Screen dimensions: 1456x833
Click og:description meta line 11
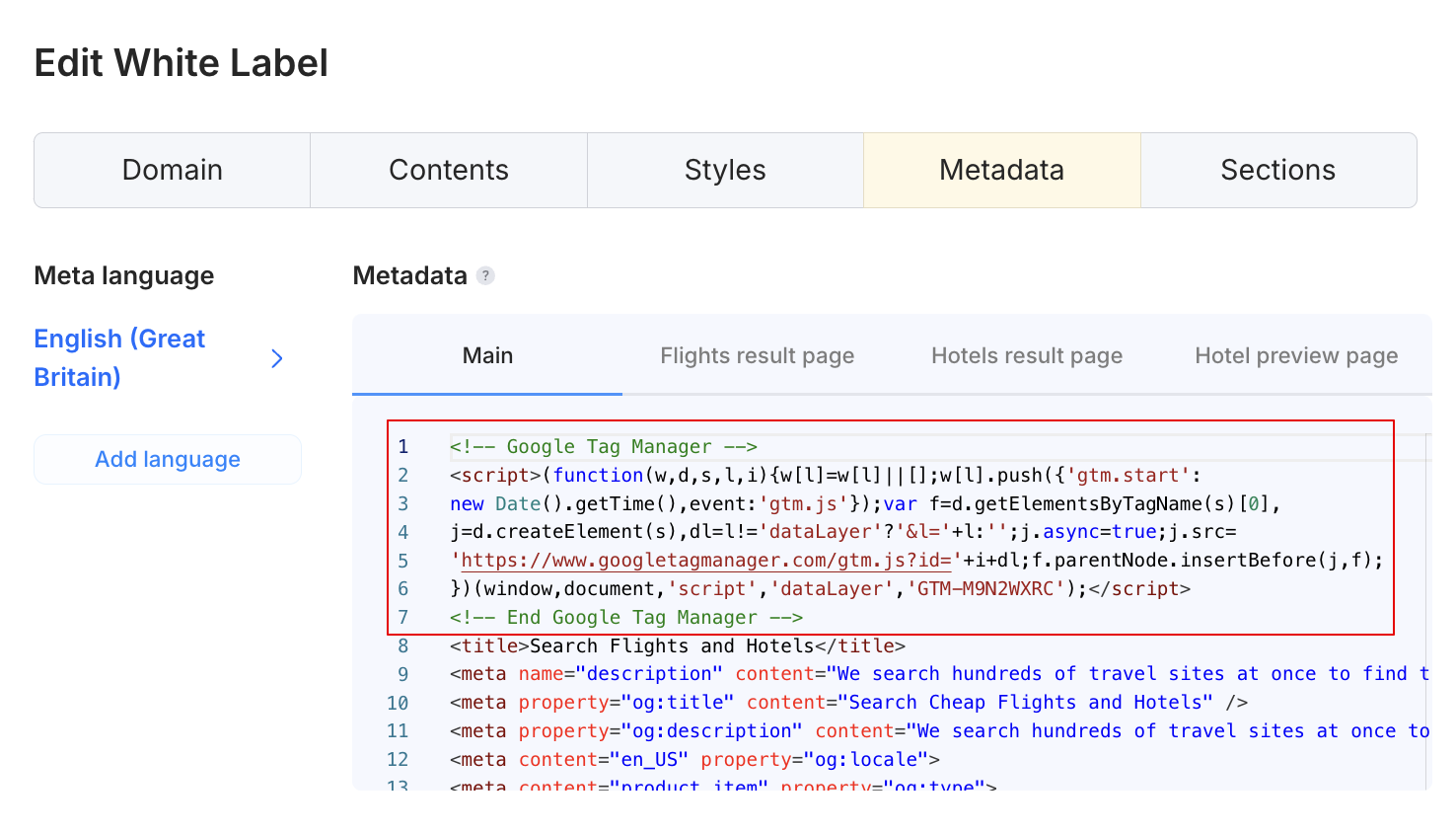click(x=940, y=730)
